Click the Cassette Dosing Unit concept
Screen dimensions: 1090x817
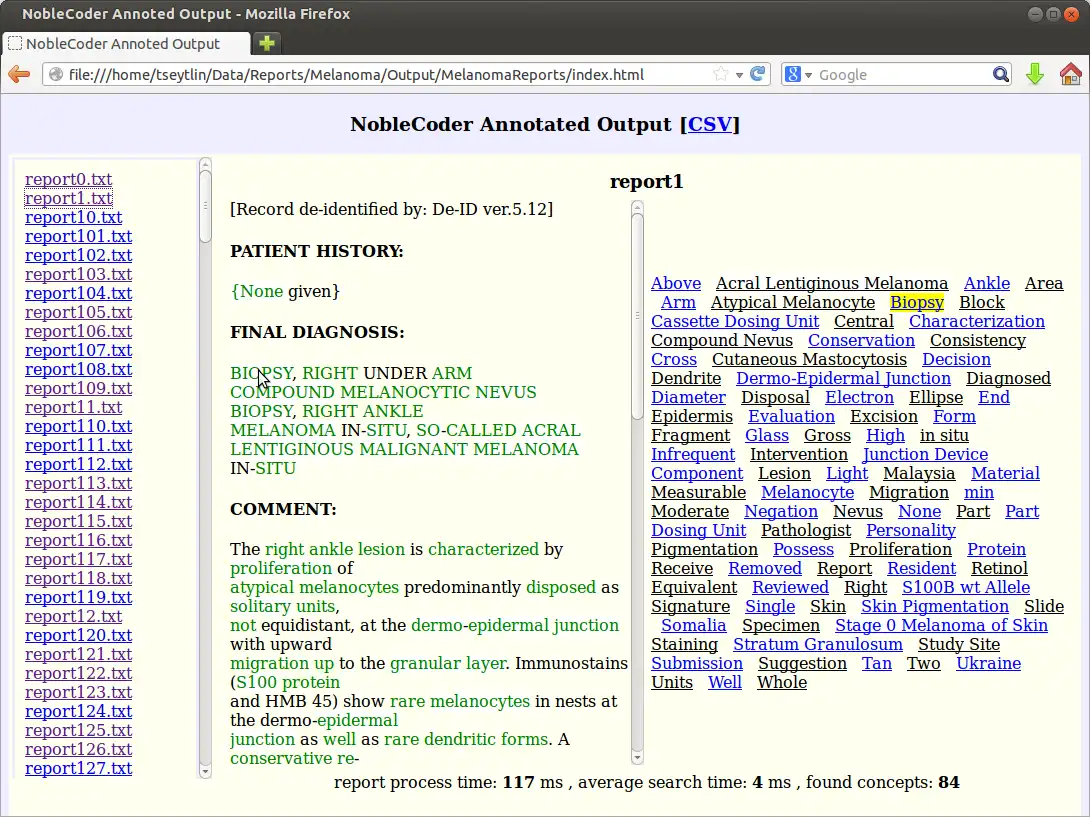[x=735, y=321]
